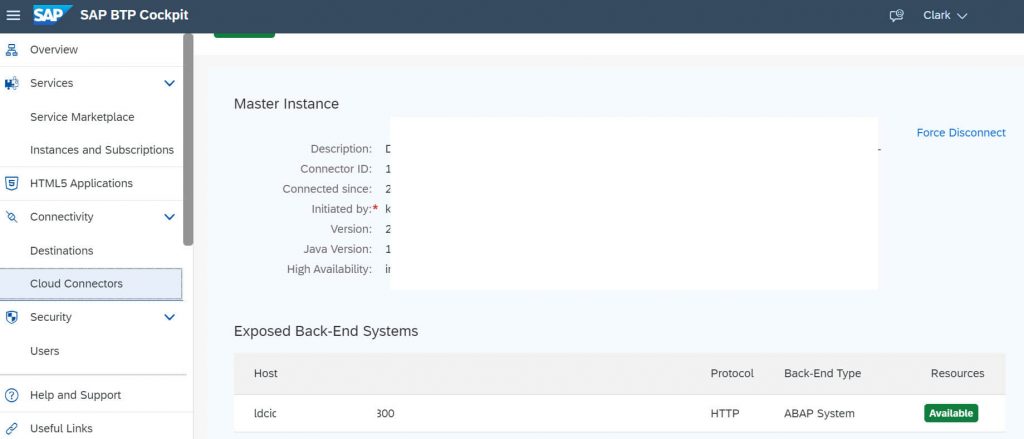Click the Back-End Type column header

point(822,374)
